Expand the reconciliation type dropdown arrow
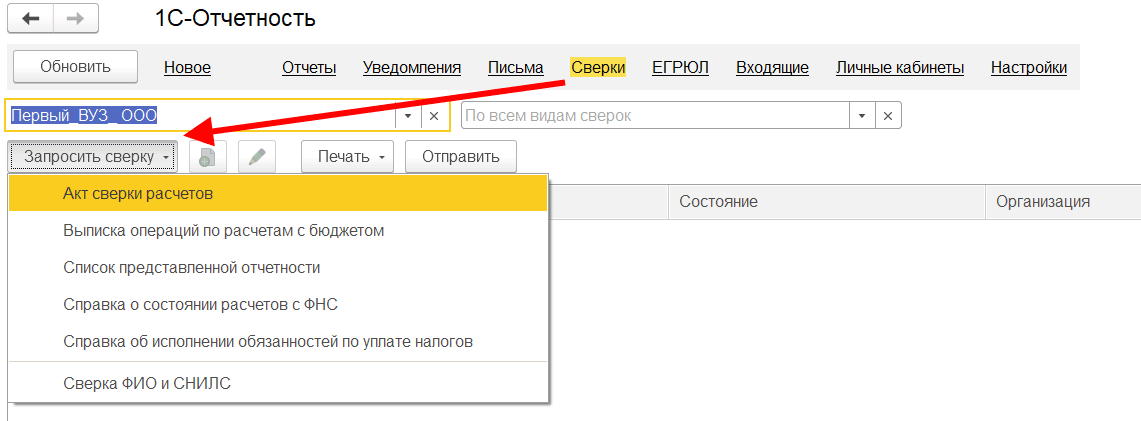 coord(863,116)
